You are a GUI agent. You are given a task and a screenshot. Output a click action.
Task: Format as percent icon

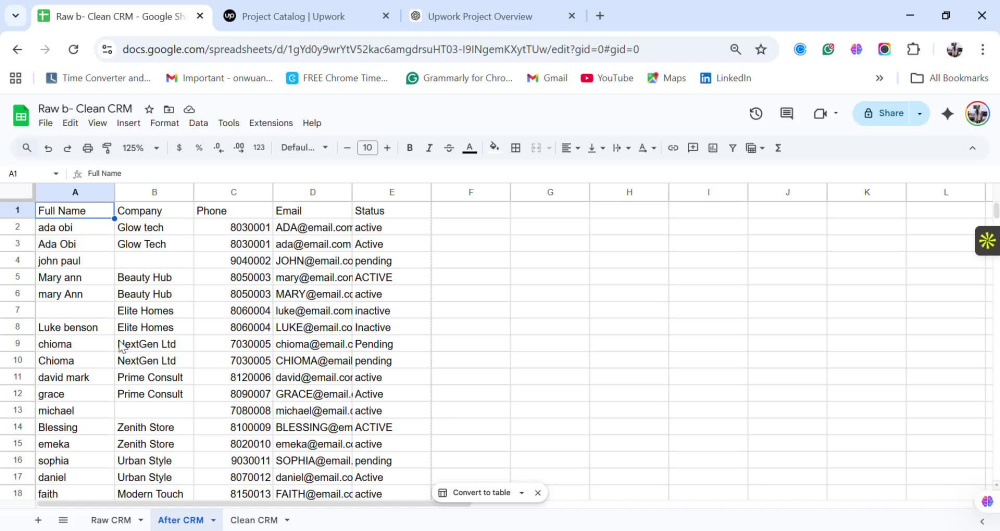[x=199, y=148]
